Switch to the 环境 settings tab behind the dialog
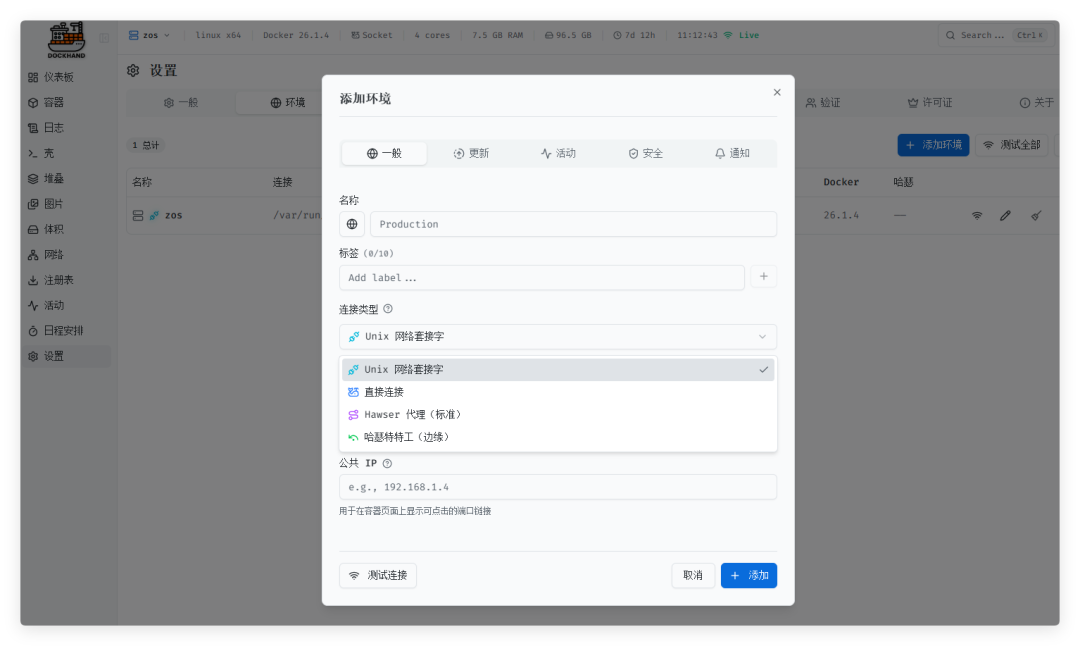This screenshot has width=1080, height=646. (288, 103)
